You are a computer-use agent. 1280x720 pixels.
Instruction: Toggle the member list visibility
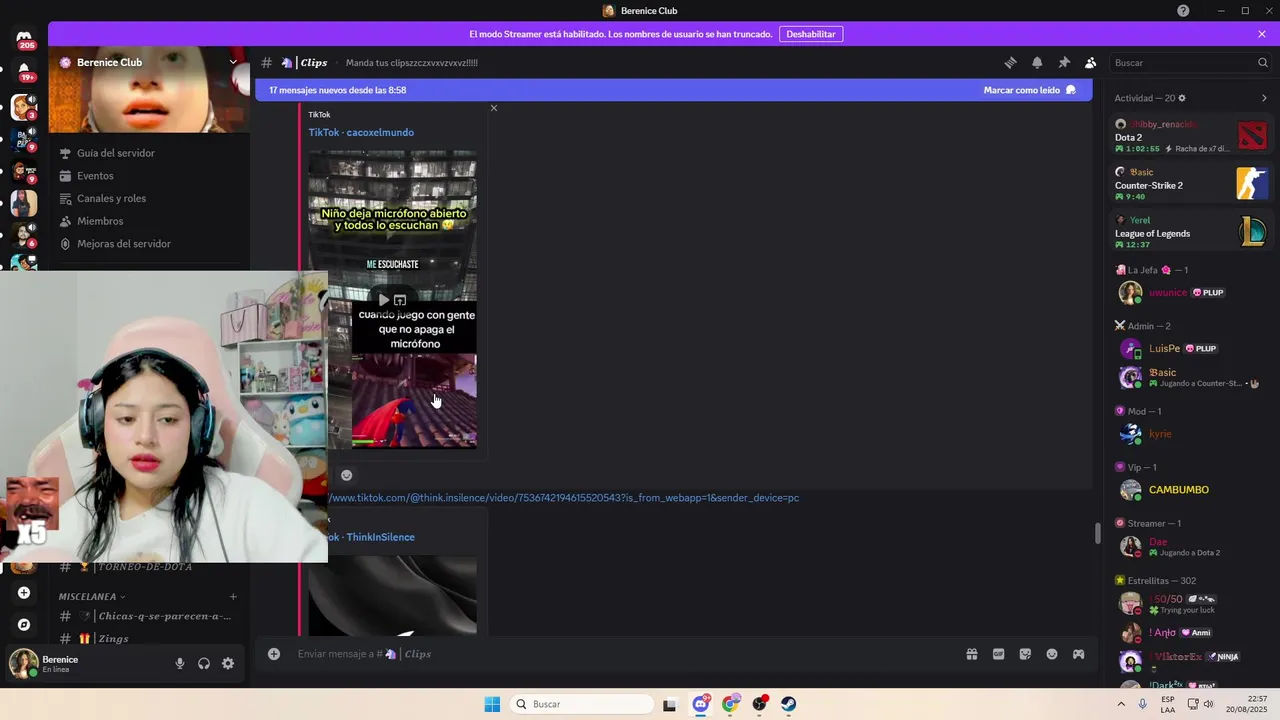click(1091, 62)
